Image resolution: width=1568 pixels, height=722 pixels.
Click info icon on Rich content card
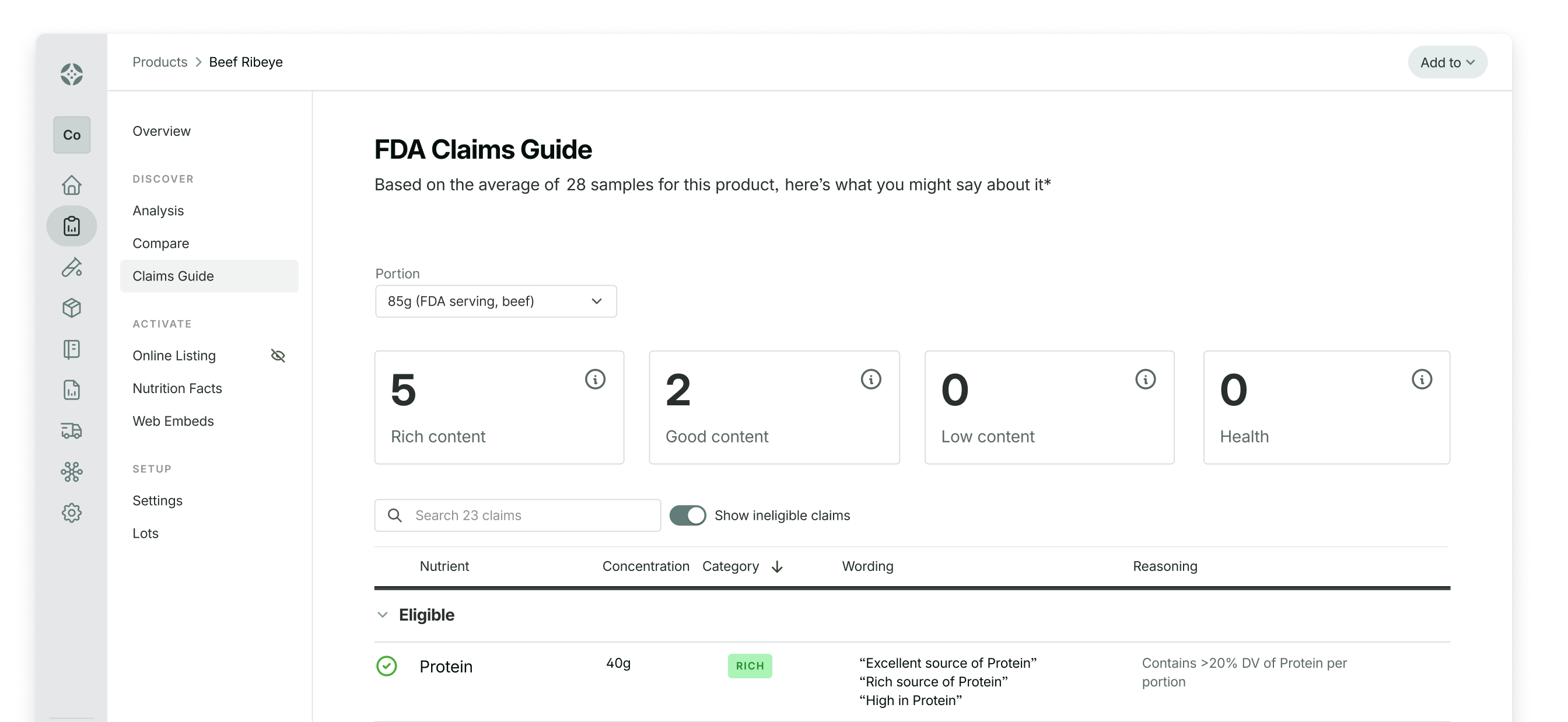click(x=594, y=379)
